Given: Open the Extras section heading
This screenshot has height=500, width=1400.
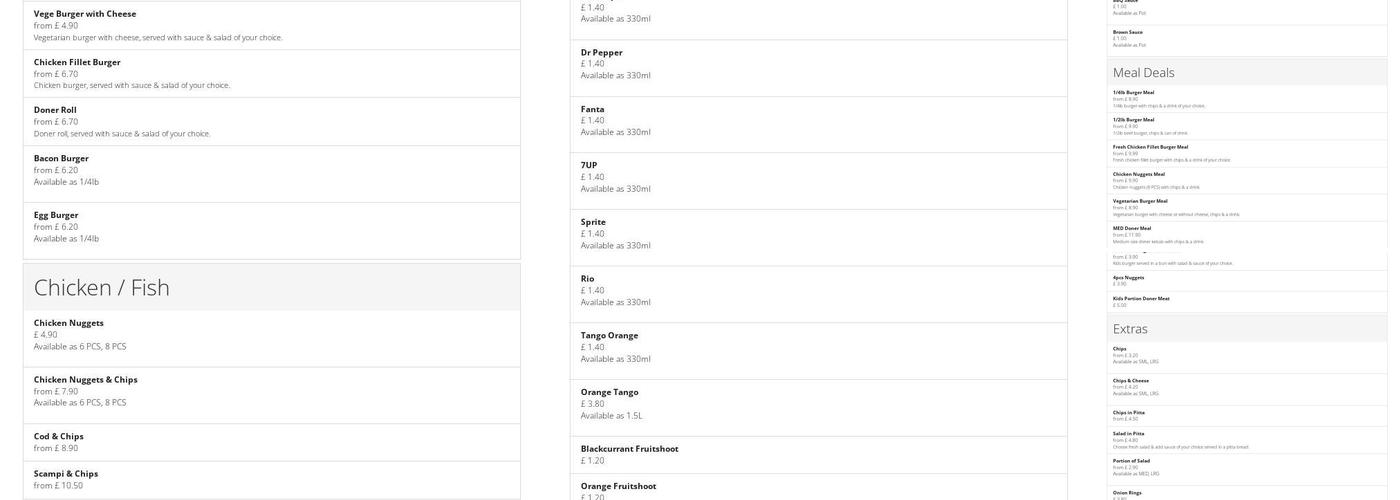Looking at the screenshot, I should click(x=1130, y=328).
